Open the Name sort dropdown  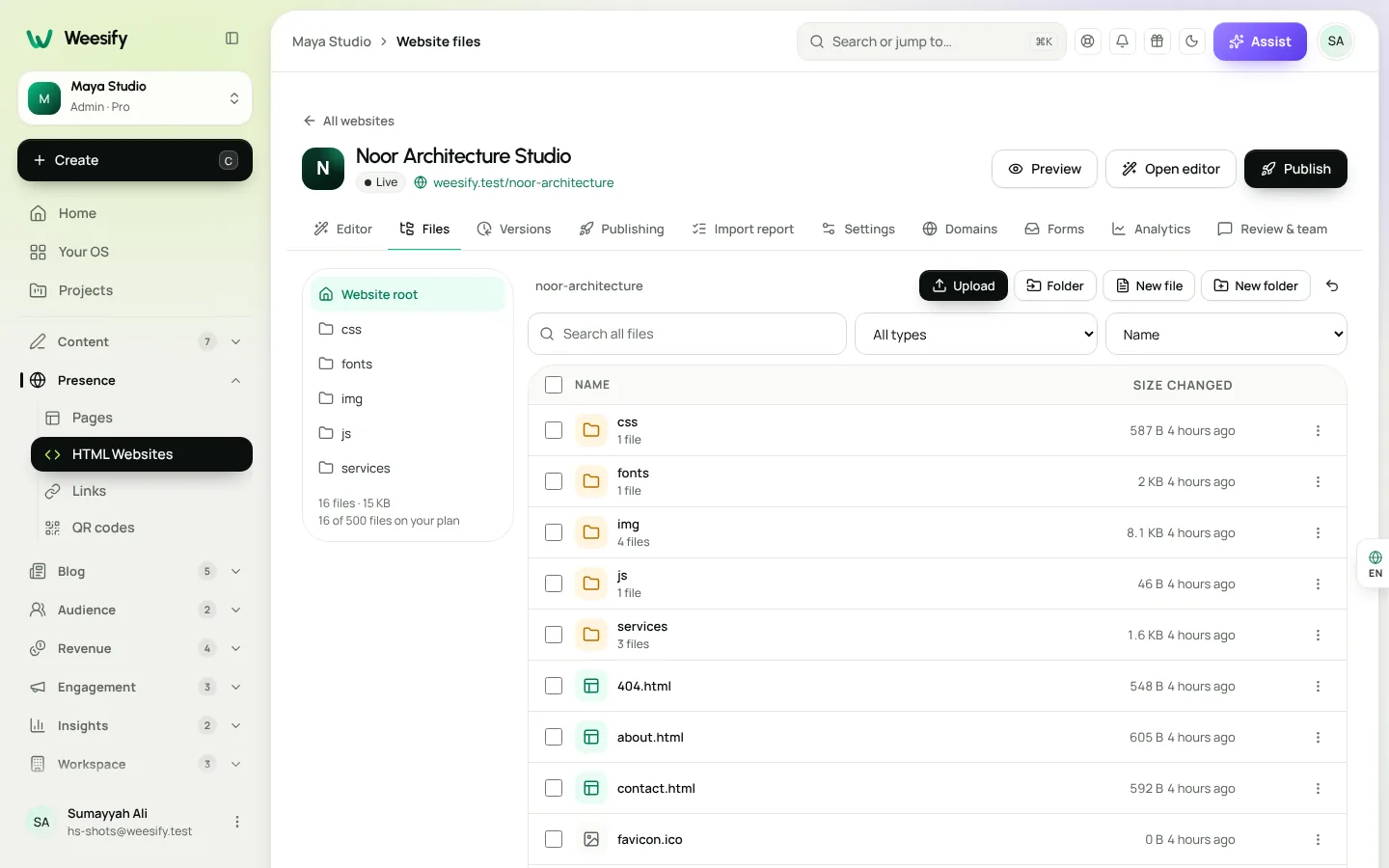click(x=1226, y=335)
